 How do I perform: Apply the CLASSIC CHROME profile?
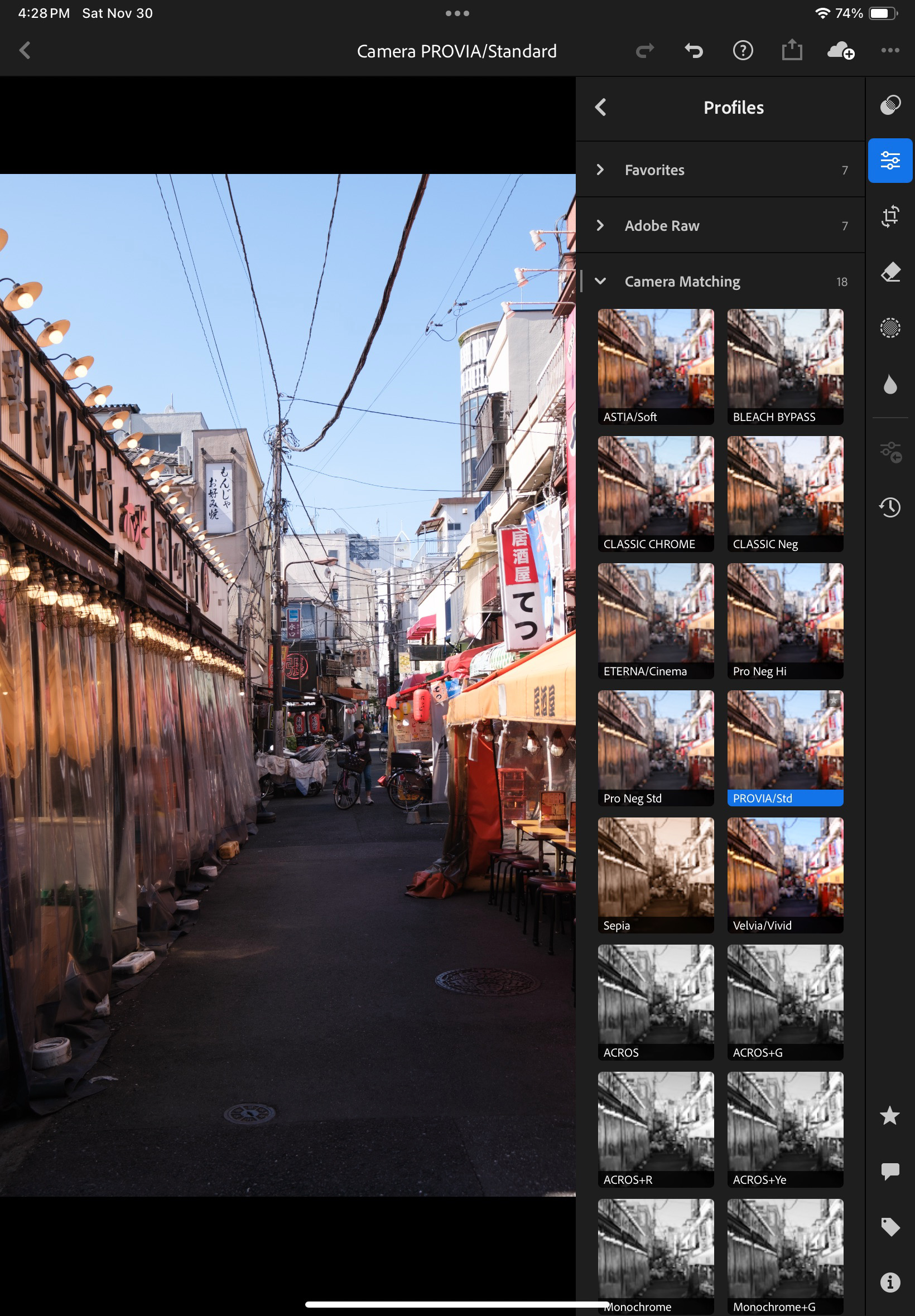656,493
